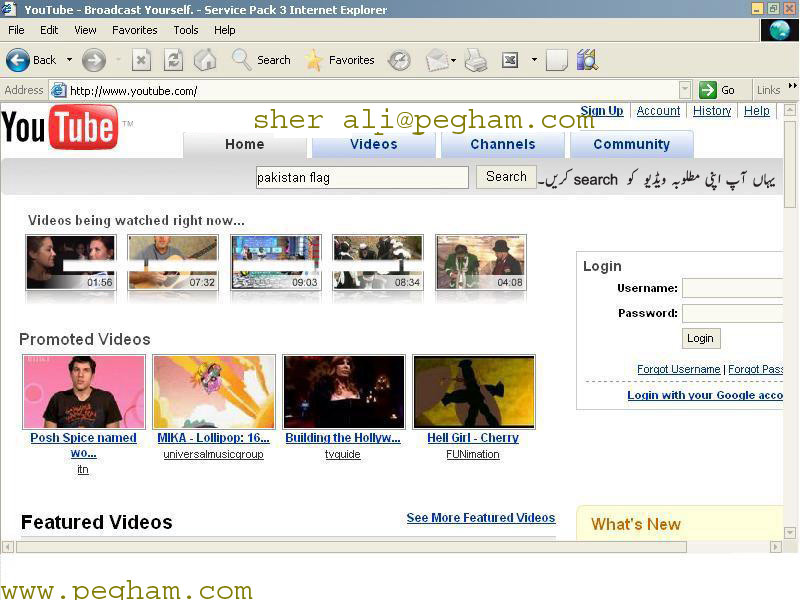Switch to the Channels tab
This screenshot has height=600, width=800.
click(x=503, y=144)
